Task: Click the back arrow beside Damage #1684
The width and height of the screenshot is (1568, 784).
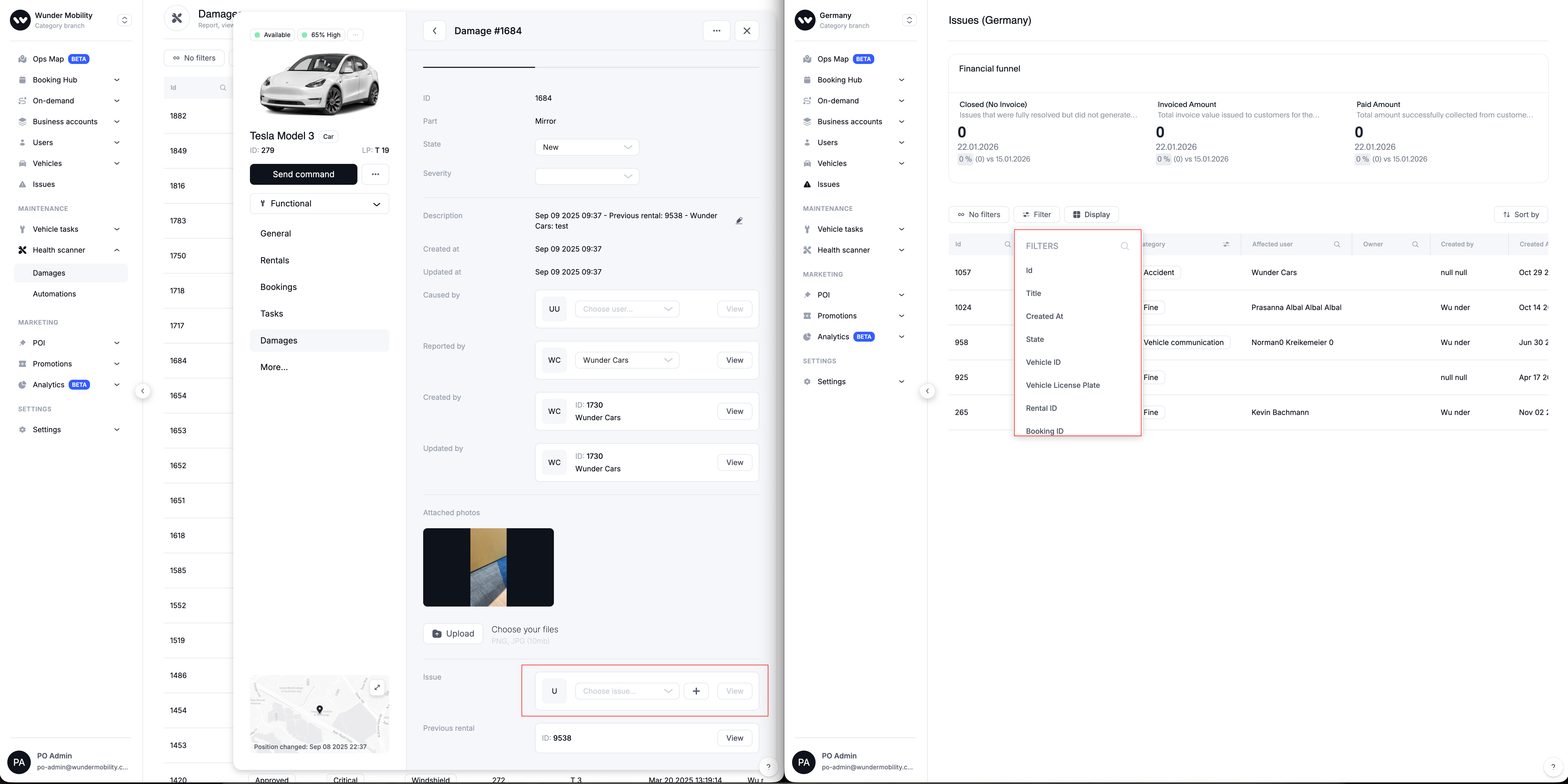Action: pos(435,31)
